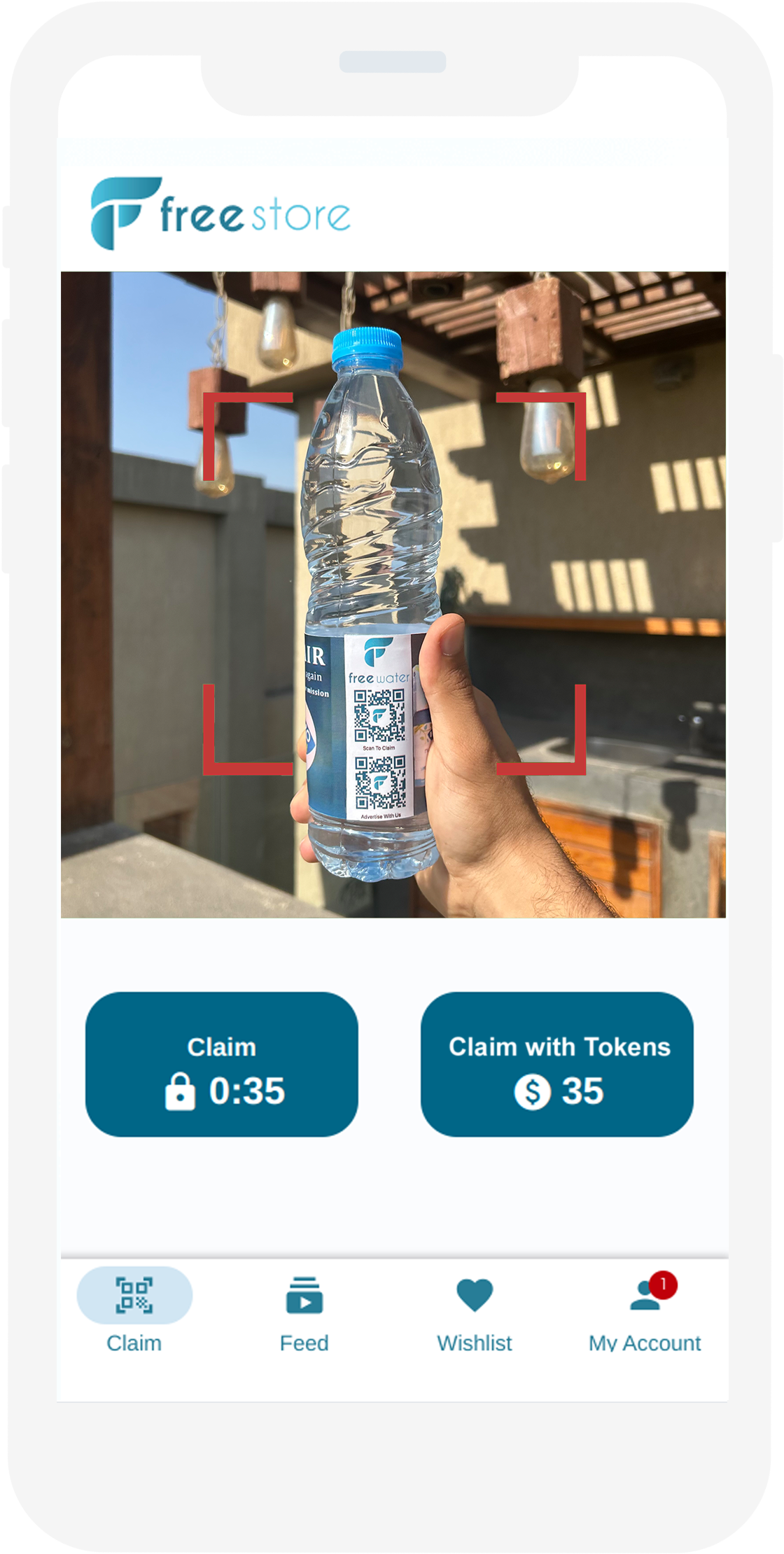Claim with Tokens for 35
Viewport: 784px width, 1554px height.
(x=557, y=1064)
